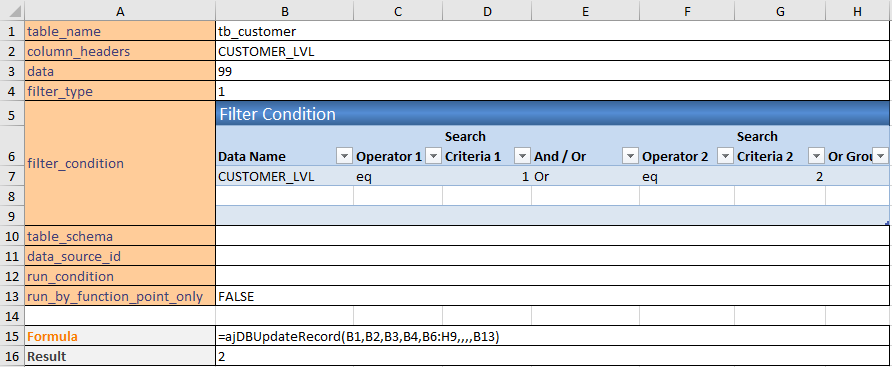Select column A header
This screenshot has width=892, height=367.
120,10
